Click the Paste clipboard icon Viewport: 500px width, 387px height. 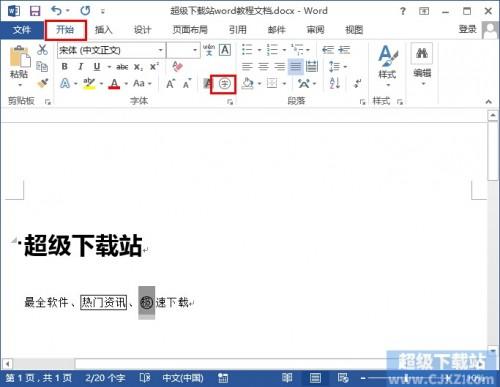click(x=19, y=57)
